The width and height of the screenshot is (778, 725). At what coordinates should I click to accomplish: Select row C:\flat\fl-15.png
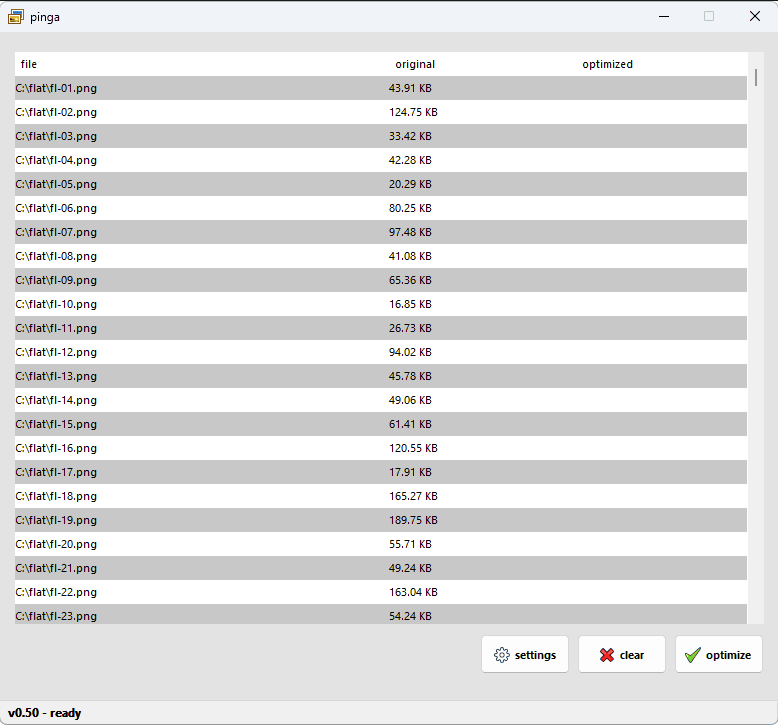pyautogui.click(x=381, y=424)
